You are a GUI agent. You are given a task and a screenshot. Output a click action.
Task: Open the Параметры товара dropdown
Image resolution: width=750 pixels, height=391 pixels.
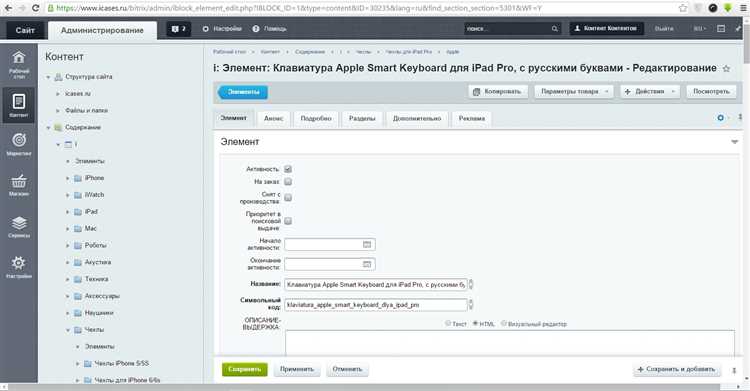[x=574, y=91]
